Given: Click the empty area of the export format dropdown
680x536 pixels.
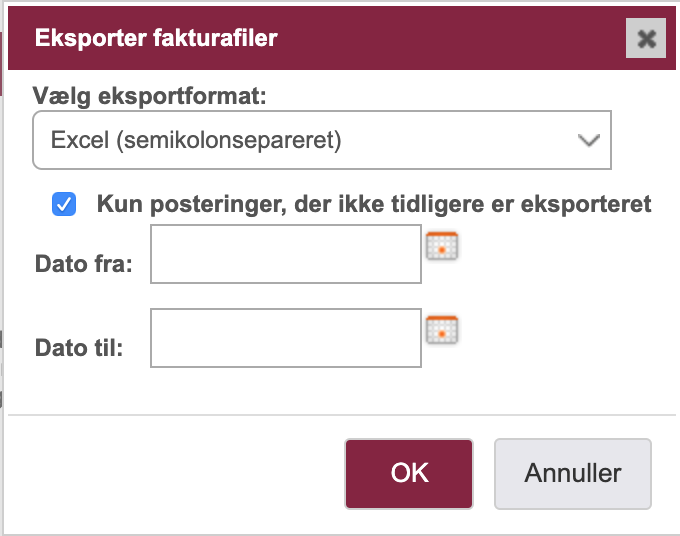Looking at the screenshot, I should coord(455,140).
